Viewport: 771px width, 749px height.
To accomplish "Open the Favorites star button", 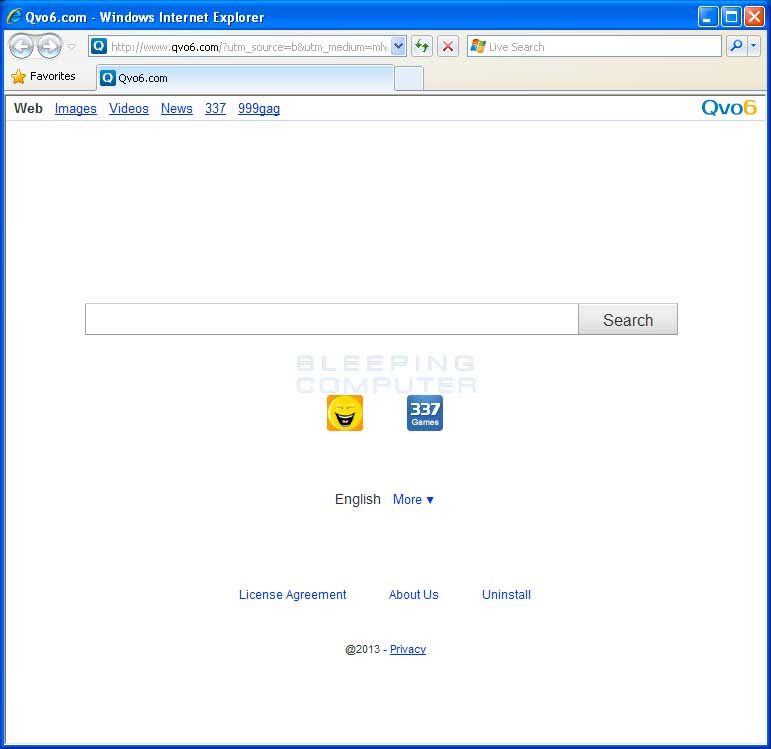I will 43,76.
